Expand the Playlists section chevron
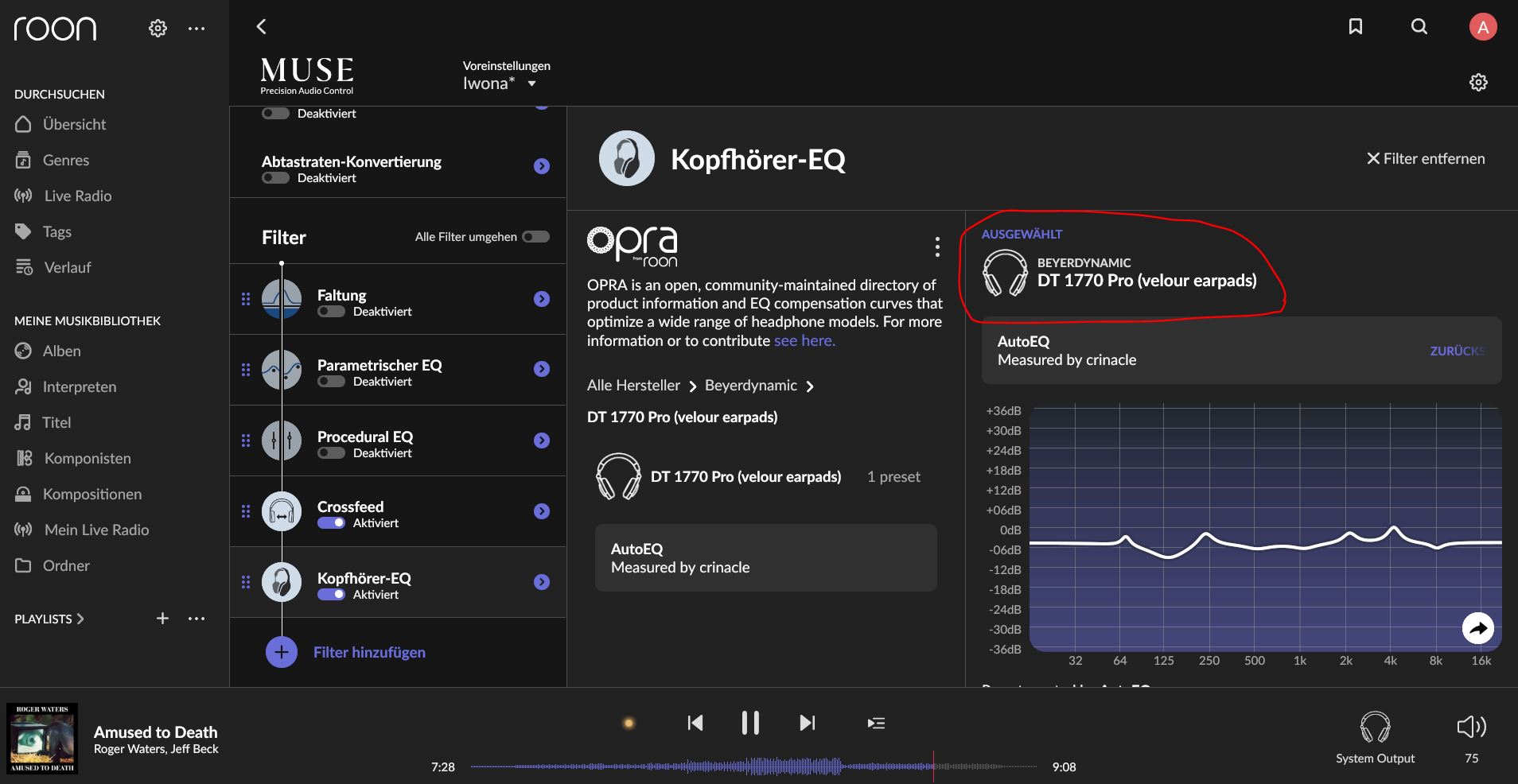The height and width of the screenshot is (784, 1518). pyautogui.click(x=80, y=619)
